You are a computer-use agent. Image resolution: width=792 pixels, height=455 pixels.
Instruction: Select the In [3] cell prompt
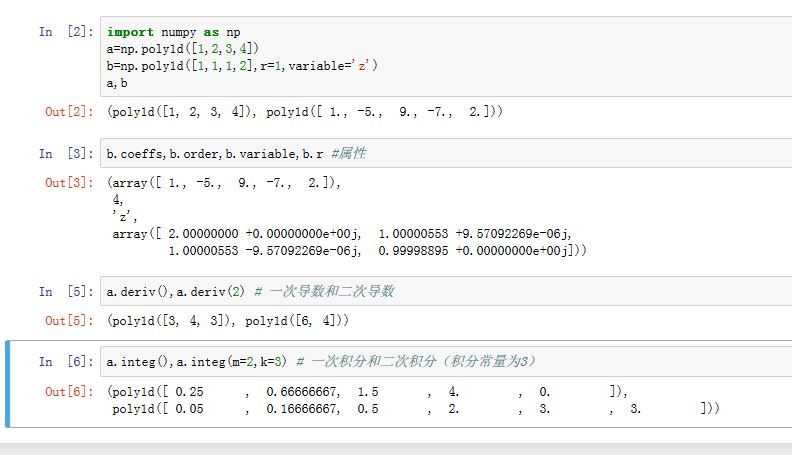(x=64, y=153)
